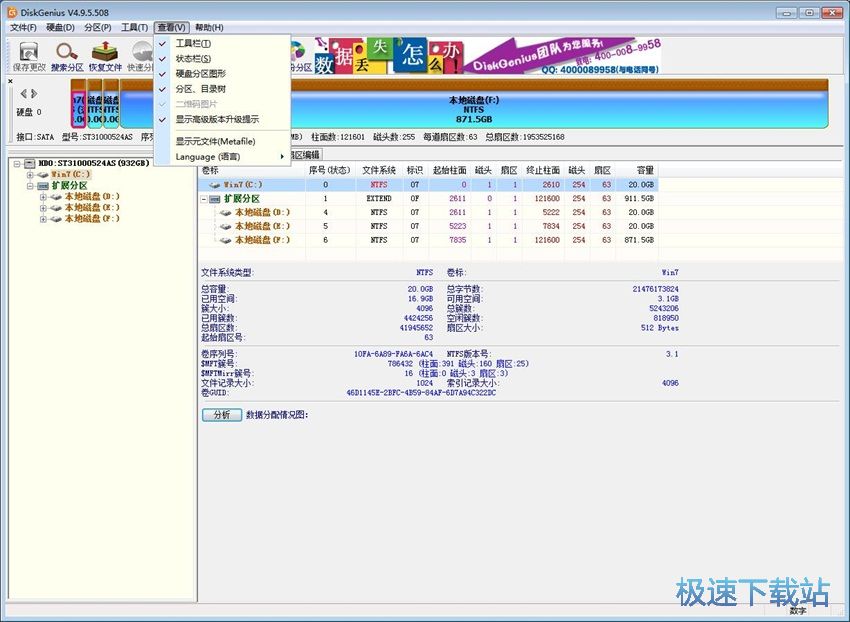850x622 pixels.
Task: Select the 本地磁盘(E:) row in the partition table
Action: pos(428,226)
